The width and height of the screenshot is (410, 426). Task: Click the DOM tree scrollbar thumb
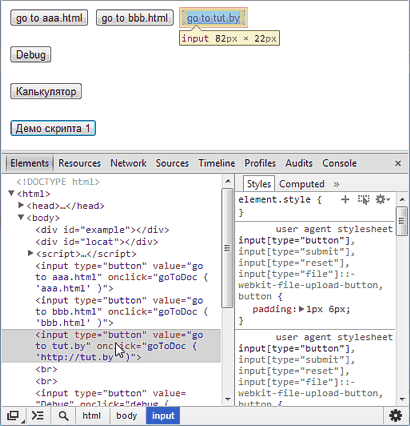(228, 248)
